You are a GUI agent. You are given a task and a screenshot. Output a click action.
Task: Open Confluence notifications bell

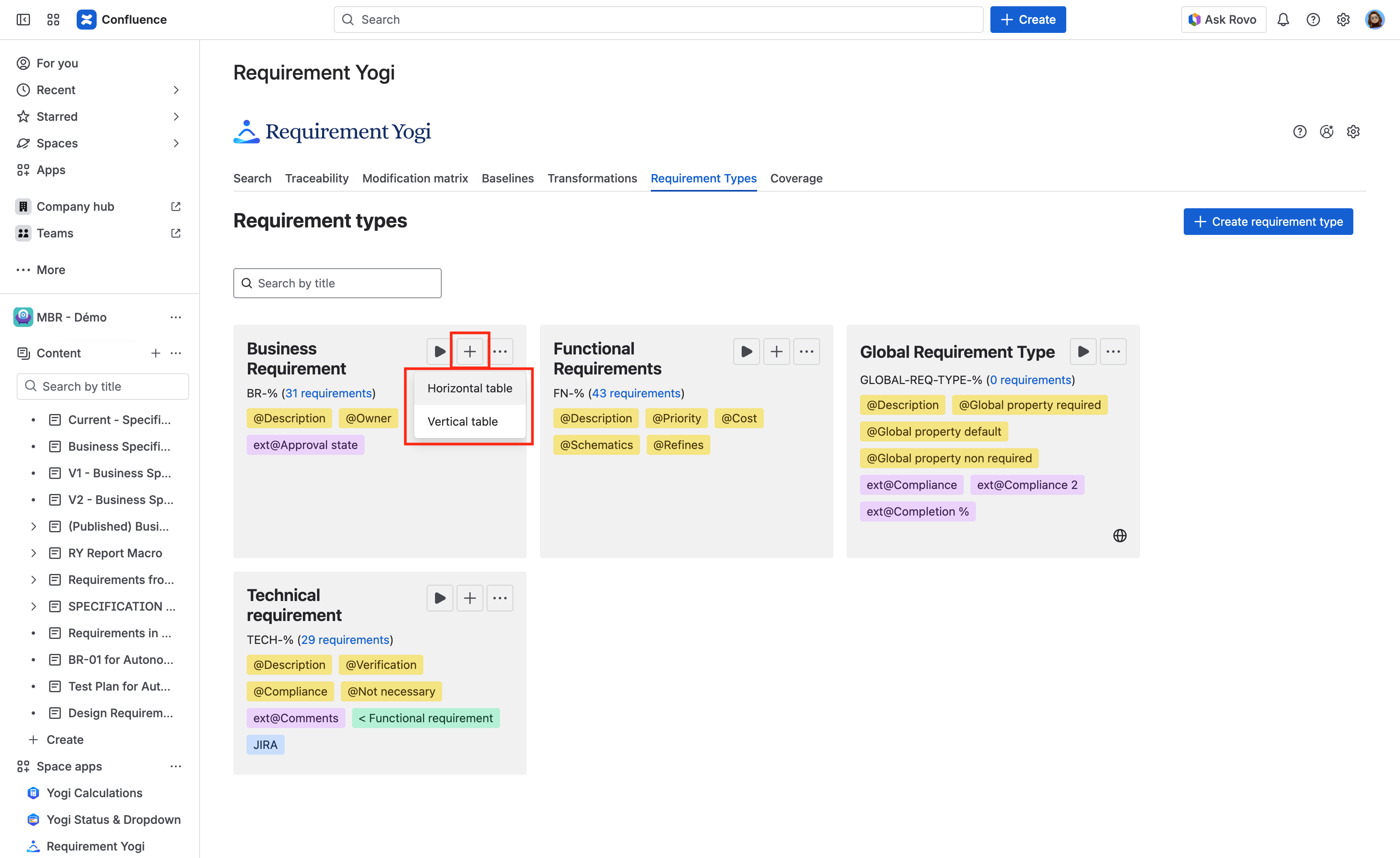tap(1283, 20)
